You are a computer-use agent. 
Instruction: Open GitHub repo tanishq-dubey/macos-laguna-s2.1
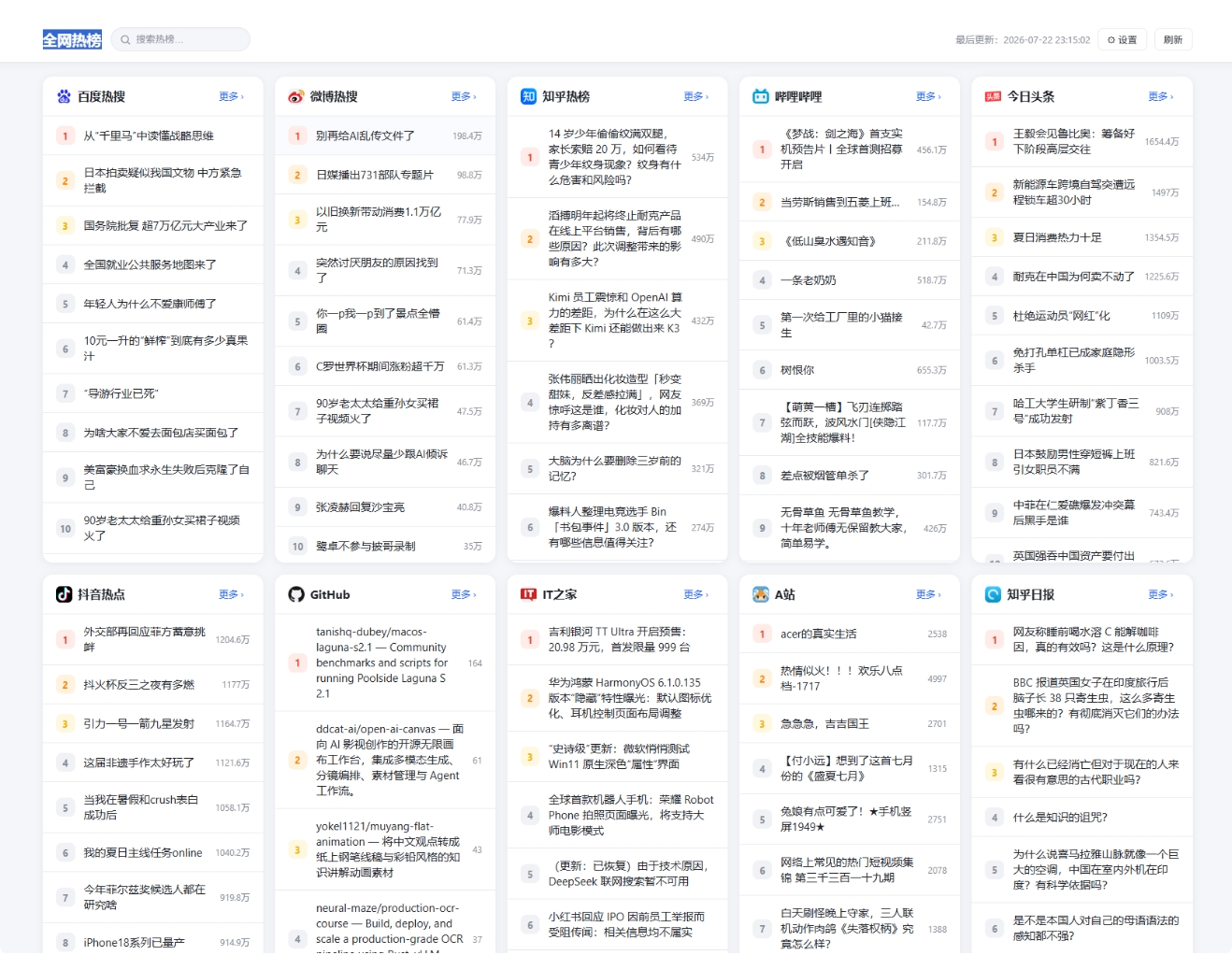click(385, 663)
